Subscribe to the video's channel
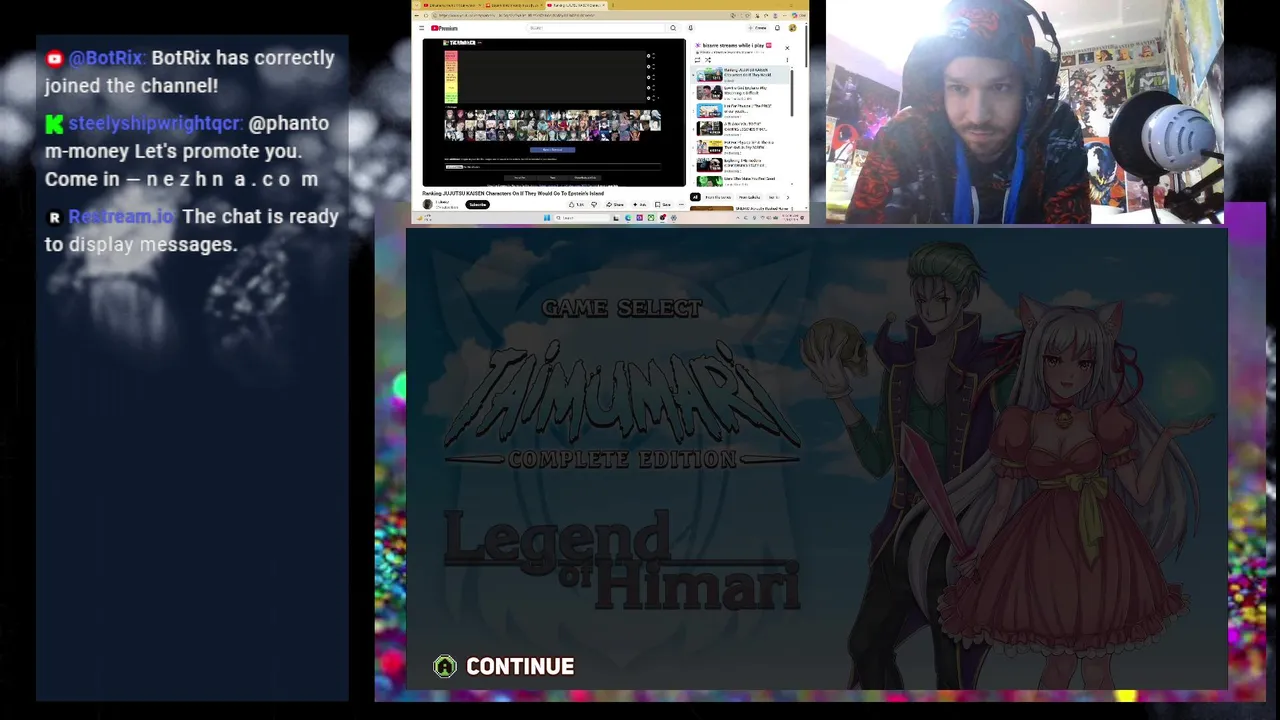The image size is (1280, 720). pyautogui.click(x=477, y=204)
